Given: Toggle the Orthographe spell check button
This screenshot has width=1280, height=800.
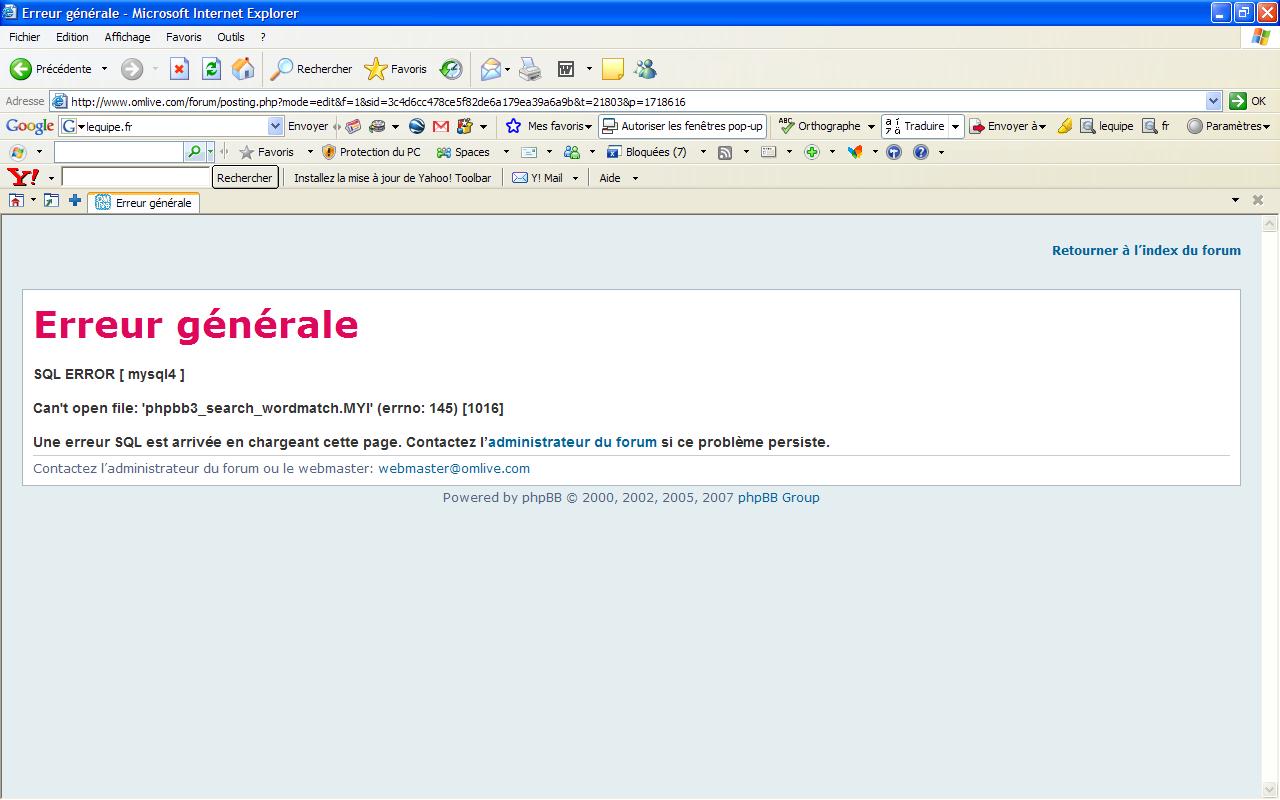Looking at the screenshot, I should (x=820, y=126).
